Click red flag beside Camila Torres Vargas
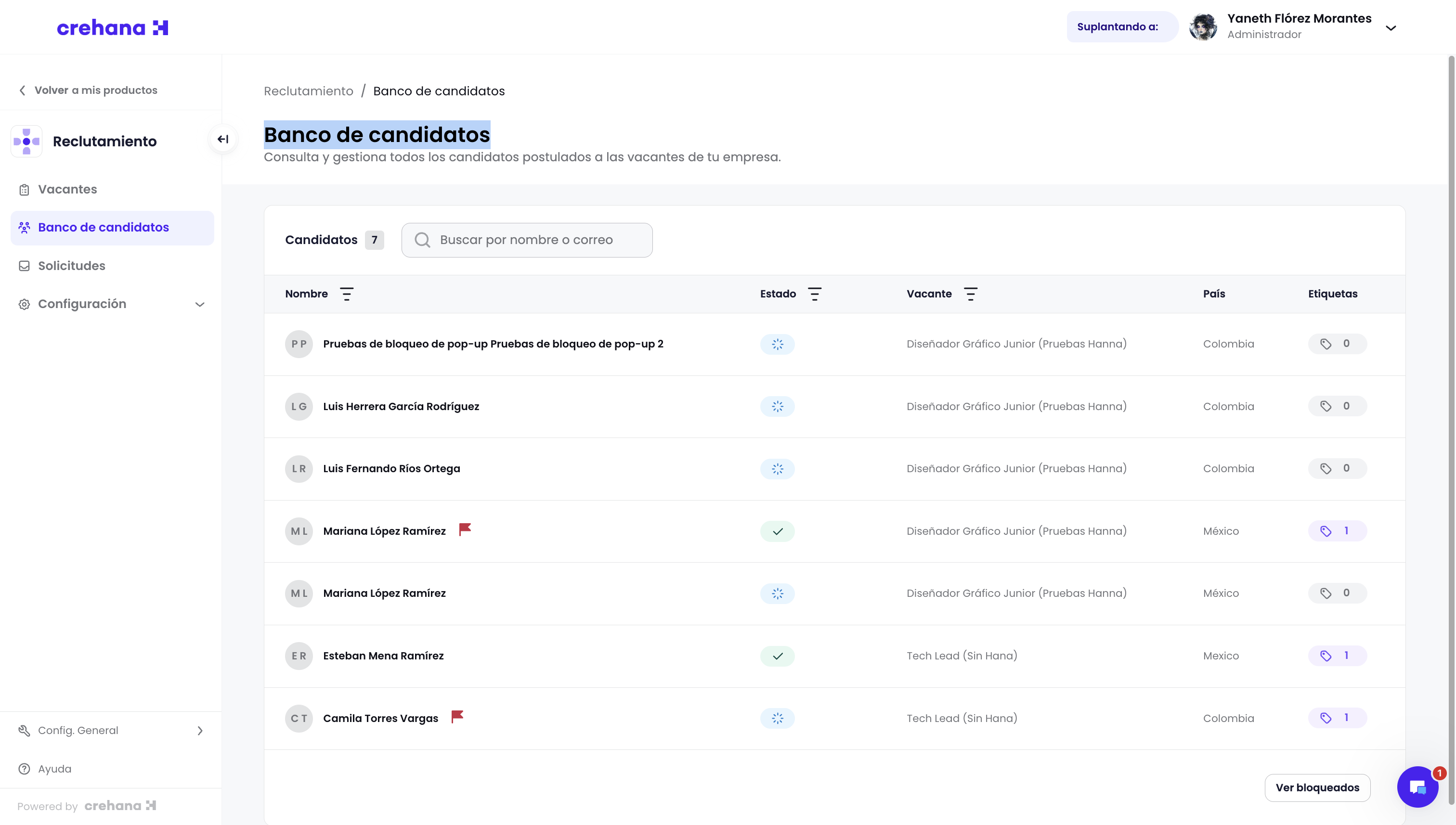 (457, 717)
